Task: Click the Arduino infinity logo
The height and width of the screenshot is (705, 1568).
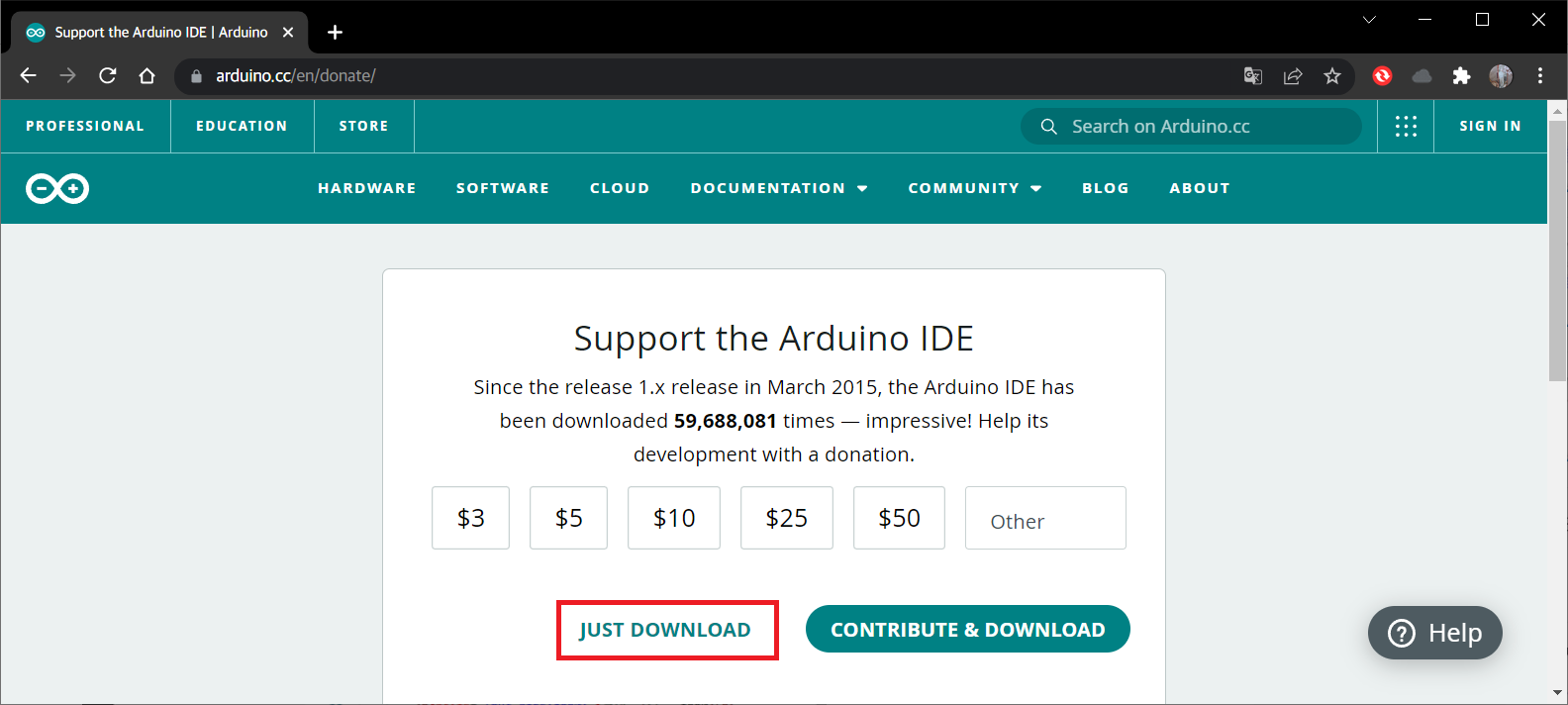Action: (57, 188)
